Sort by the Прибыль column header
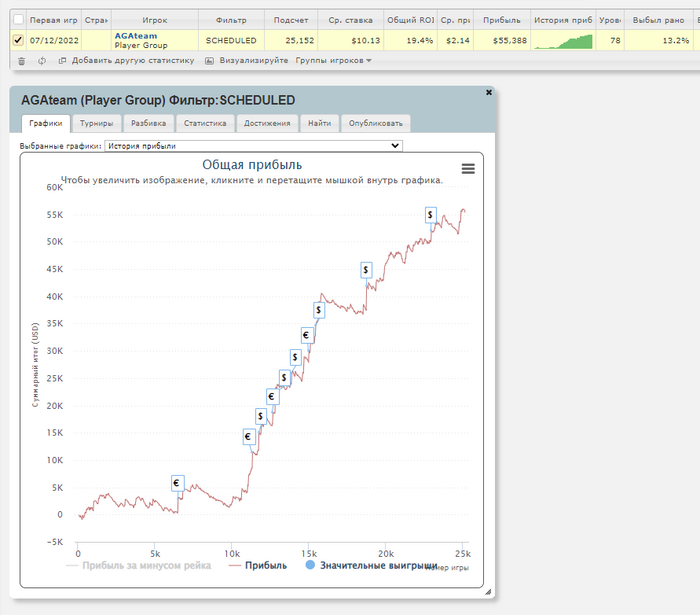The height and width of the screenshot is (615, 700). click(501, 19)
